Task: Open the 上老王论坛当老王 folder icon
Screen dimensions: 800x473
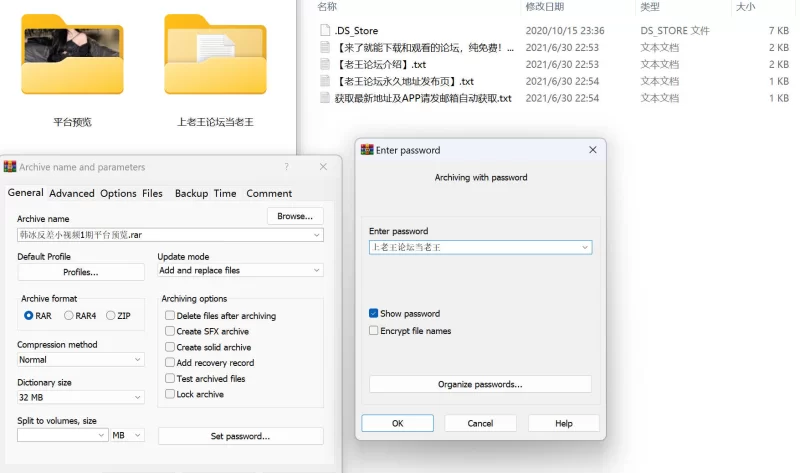Action: (x=215, y=55)
